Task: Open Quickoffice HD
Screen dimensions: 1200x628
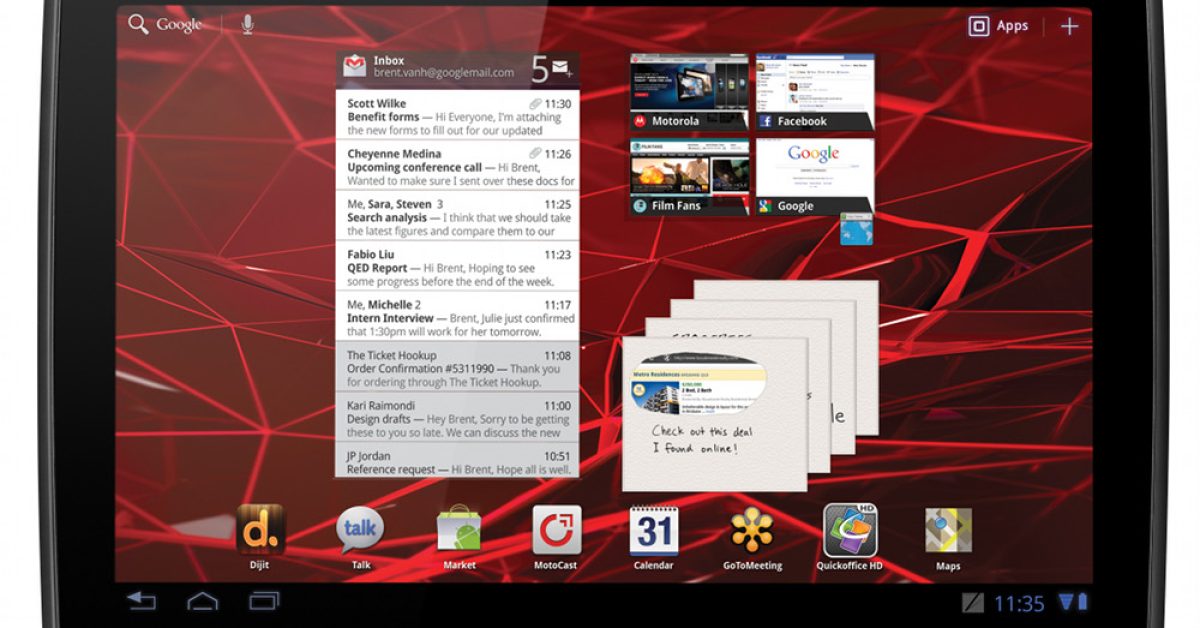Action: pos(850,531)
